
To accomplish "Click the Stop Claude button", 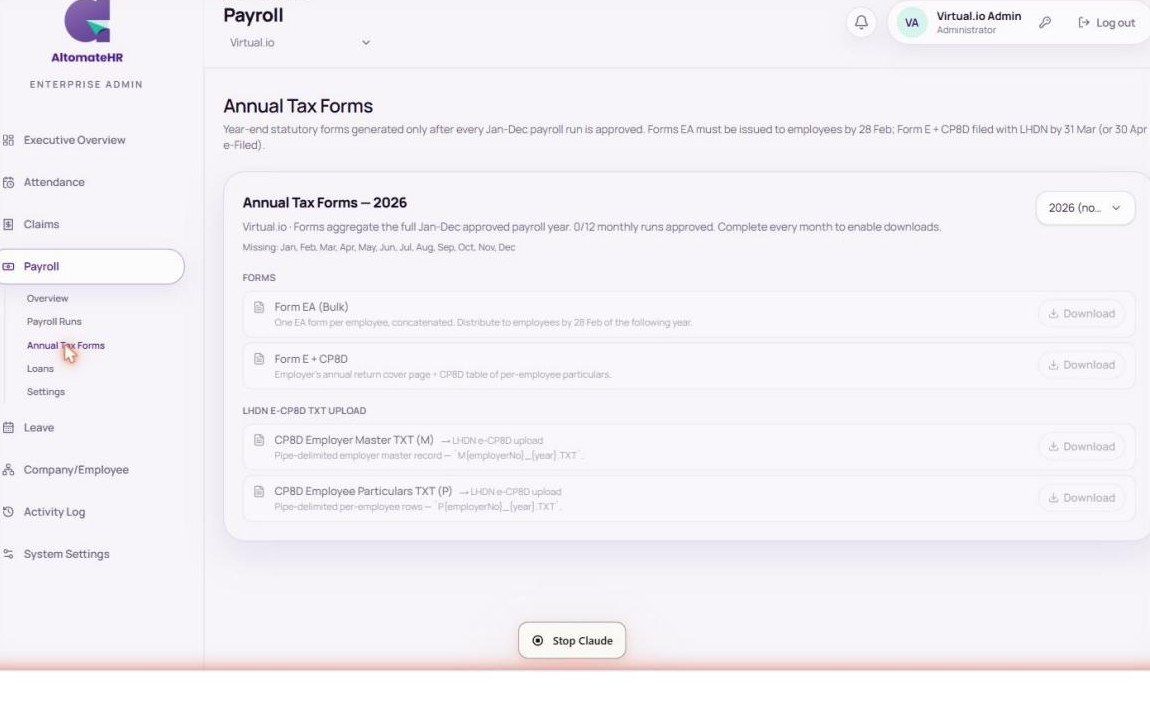I will (x=572, y=640).
